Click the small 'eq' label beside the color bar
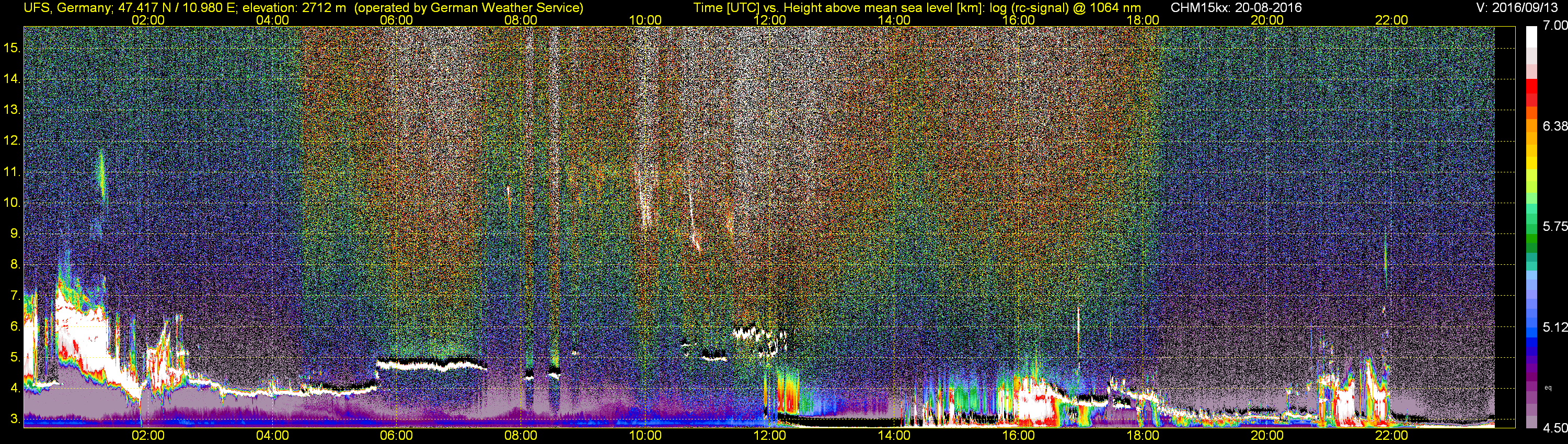The width and height of the screenshot is (1568, 444). 1549,388
